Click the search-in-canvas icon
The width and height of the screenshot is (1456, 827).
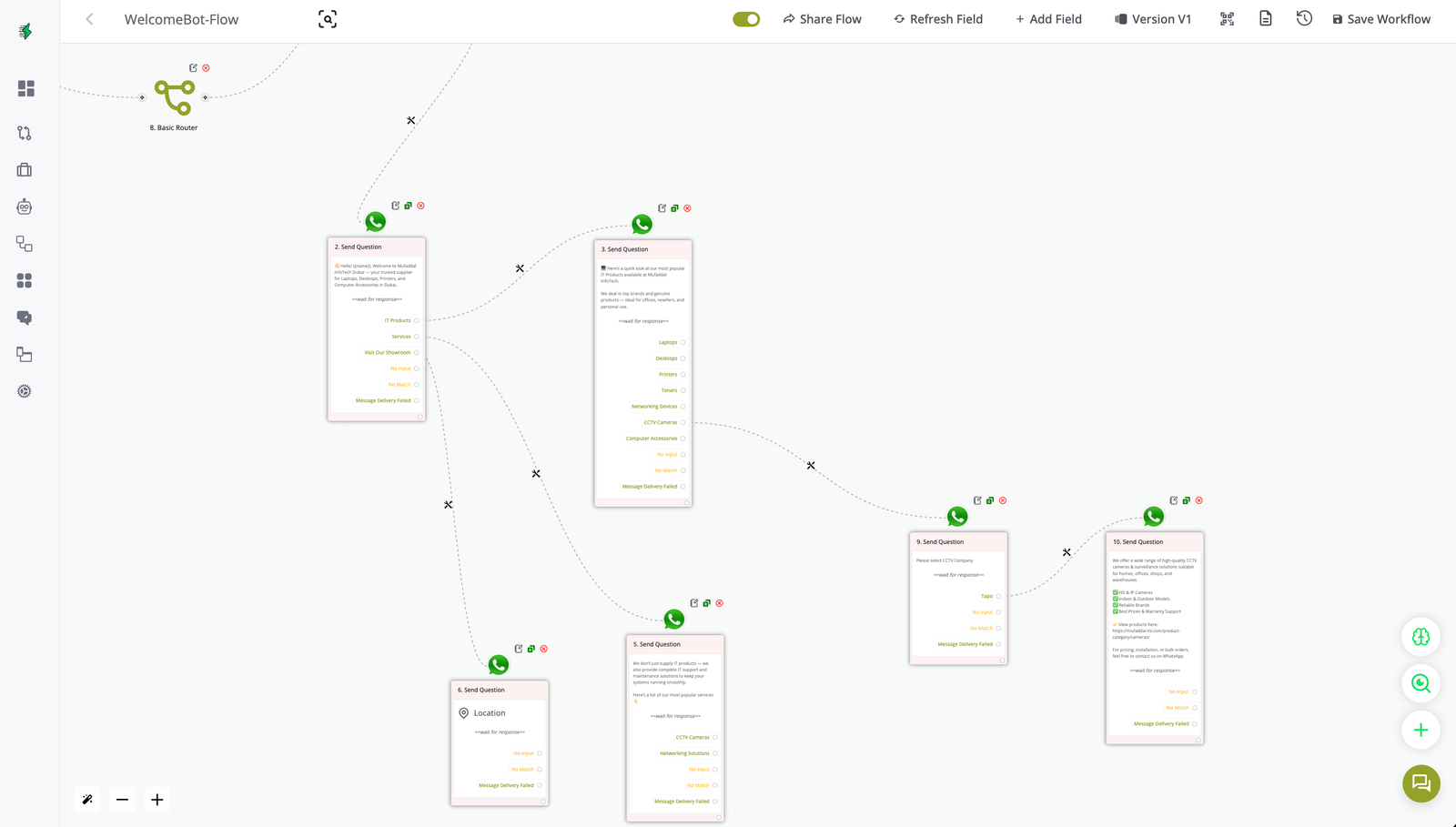[328, 19]
